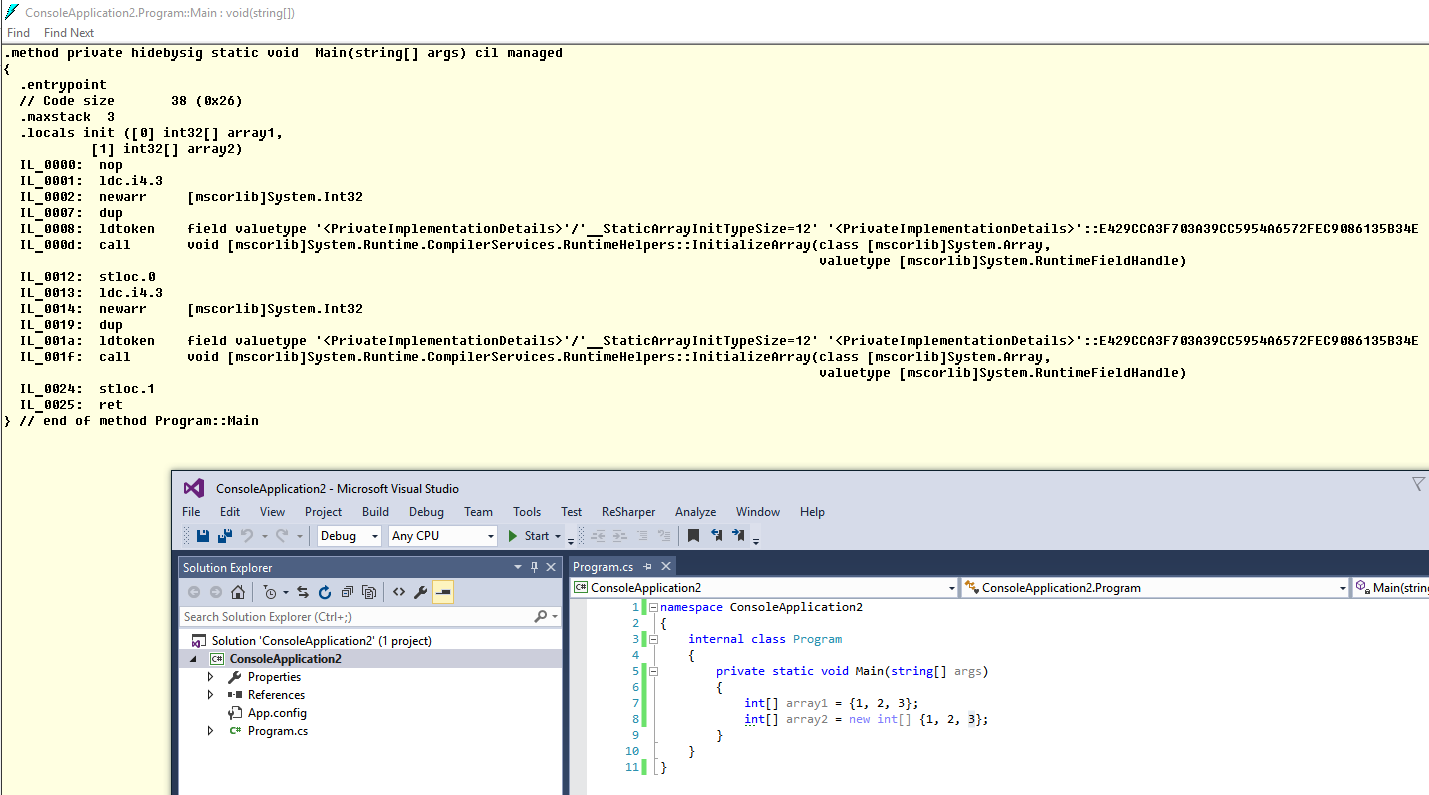Click in Search Solution Explorer field
This screenshot has height=795, width=1429.
click(356, 617)
